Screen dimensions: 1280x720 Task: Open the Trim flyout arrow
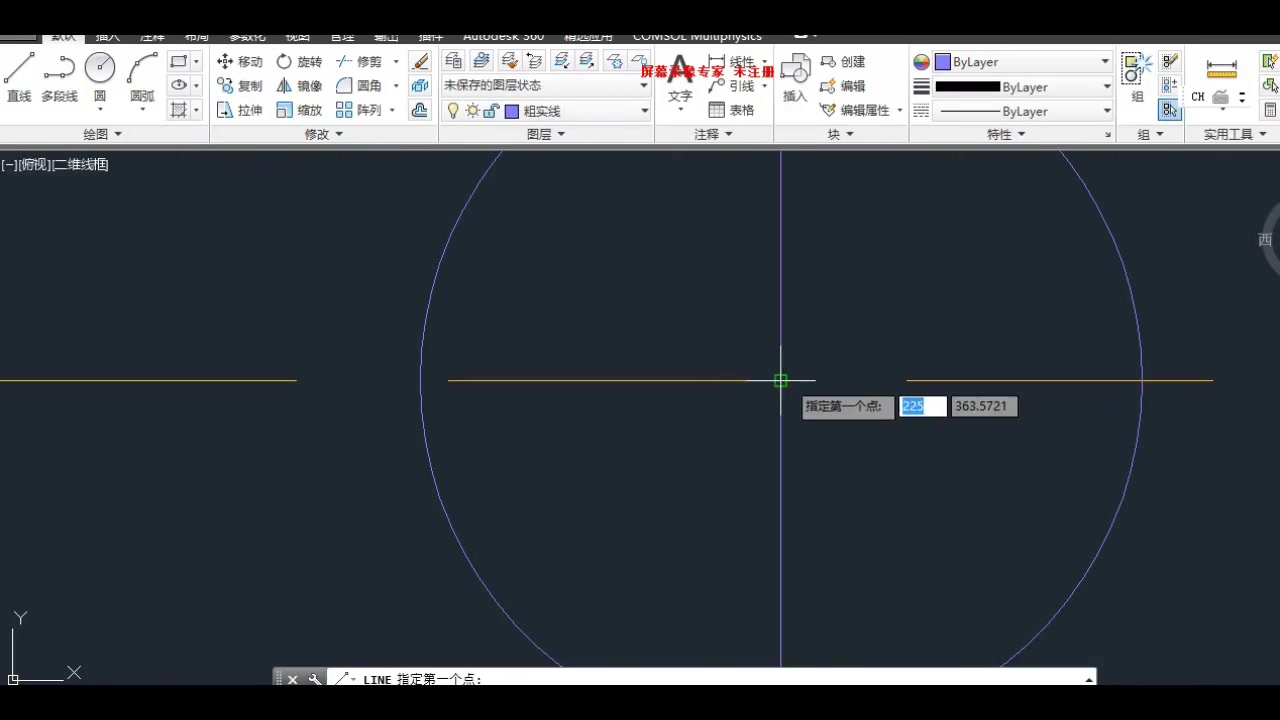(396, 62)
